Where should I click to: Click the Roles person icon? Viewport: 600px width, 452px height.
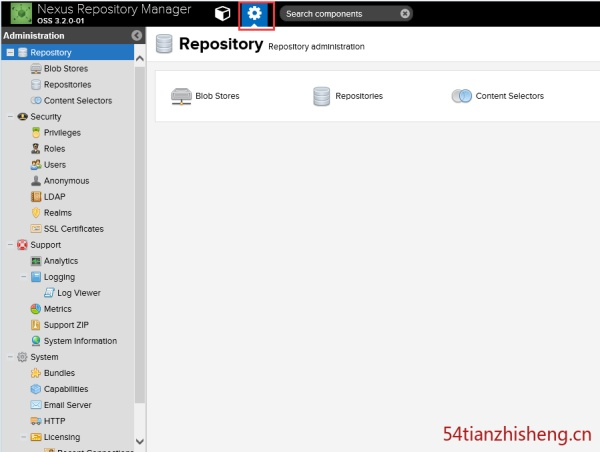pos(36,148)
